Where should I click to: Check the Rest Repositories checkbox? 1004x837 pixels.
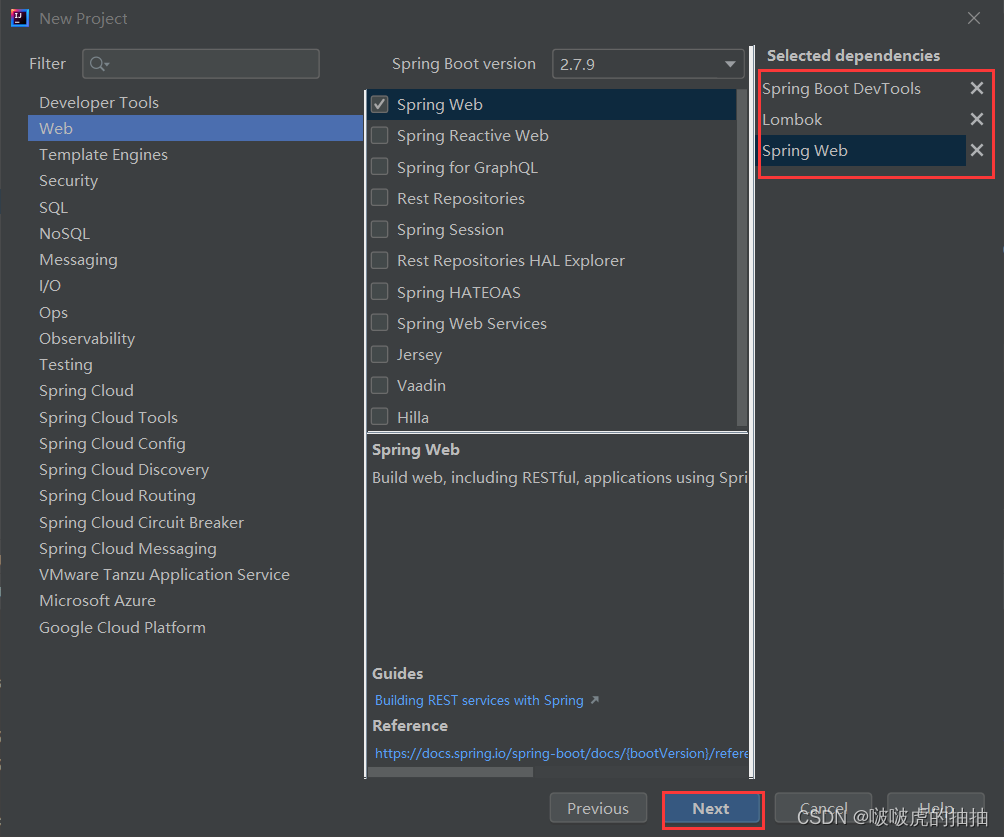[380, 198]
